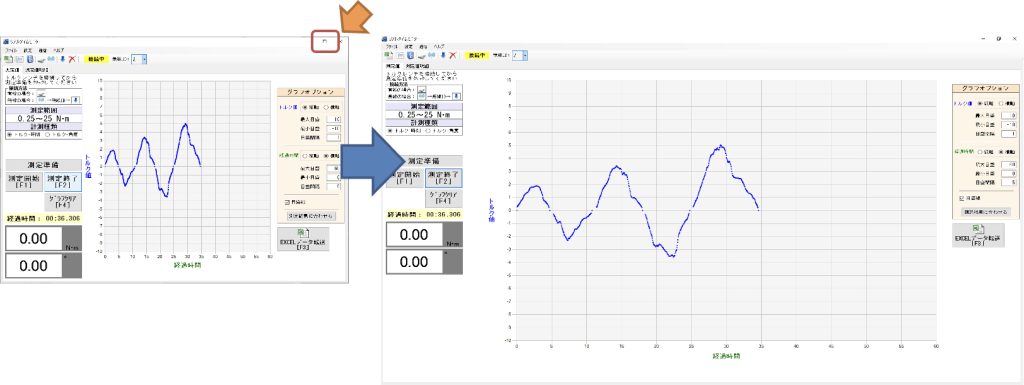
Task: Click the 接続中 status label in the left window
Action: pos(96,59)
